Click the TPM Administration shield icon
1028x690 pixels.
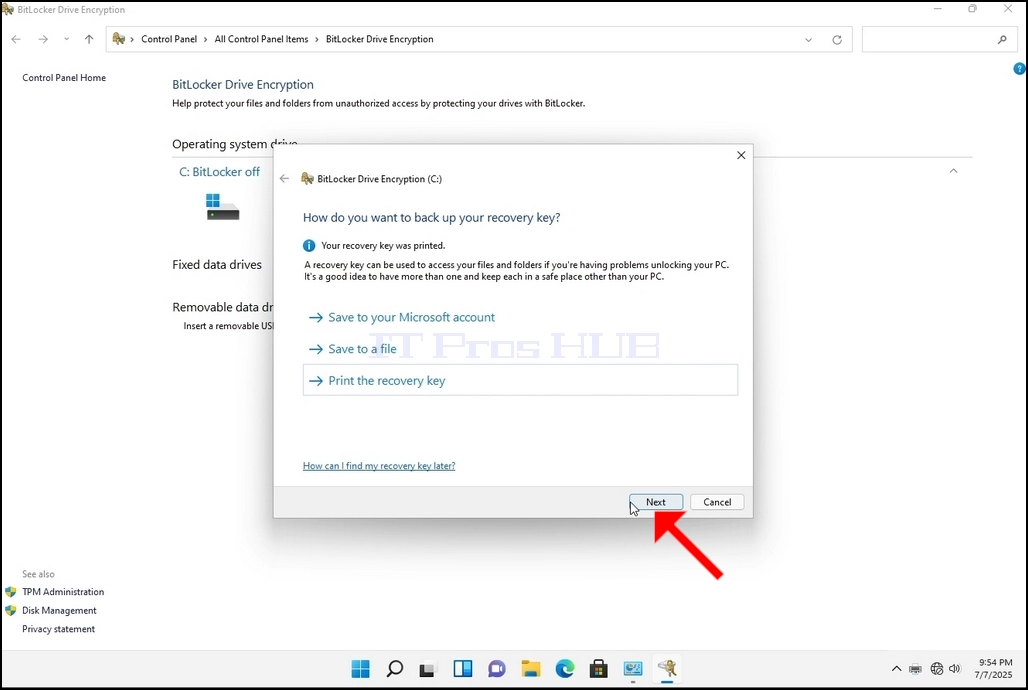[10, 592]
